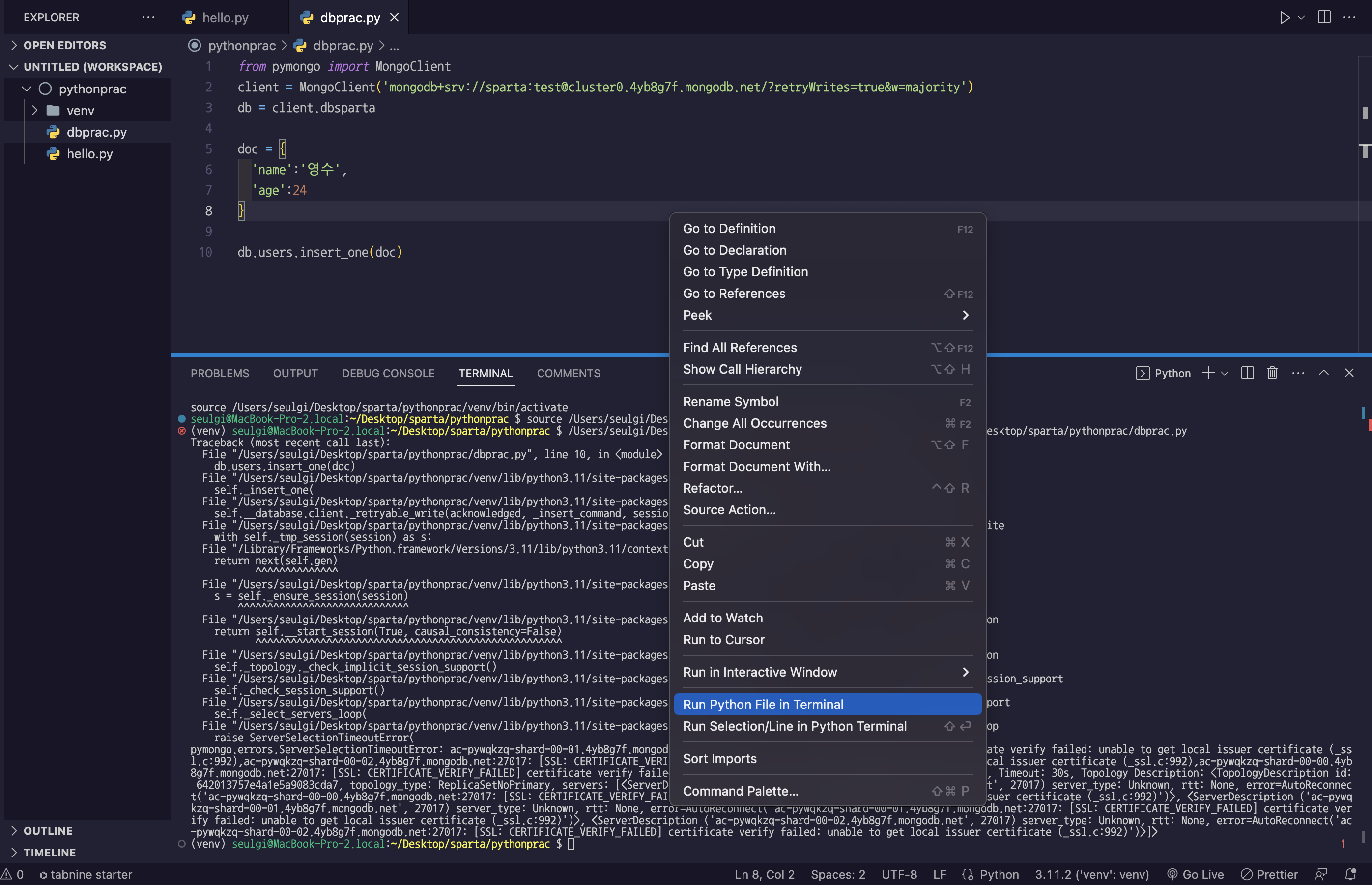Start Go Live server
Viewport: 1372px width, 885px height.
pos(1195,875)
